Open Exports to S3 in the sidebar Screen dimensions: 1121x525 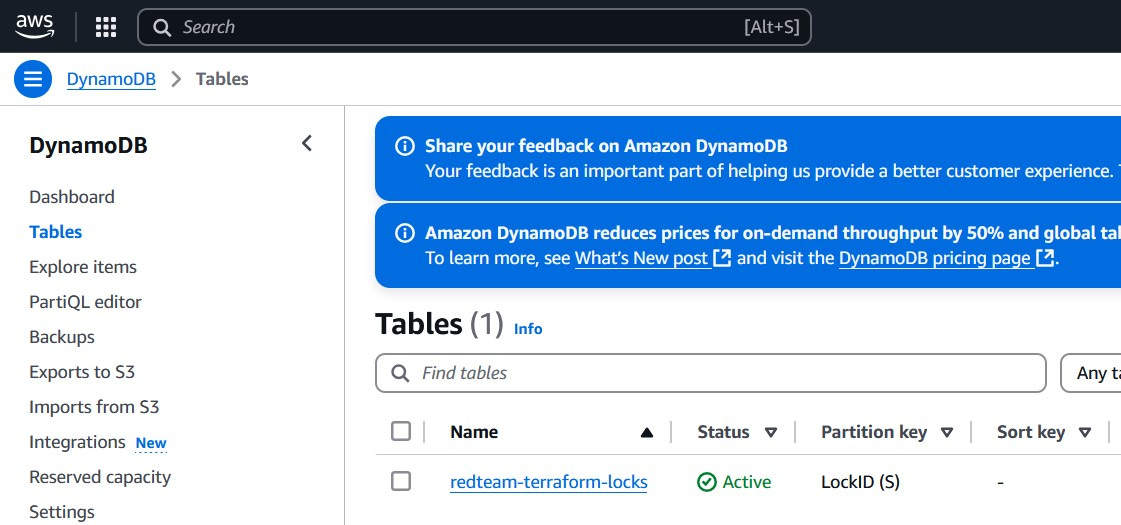82,372
